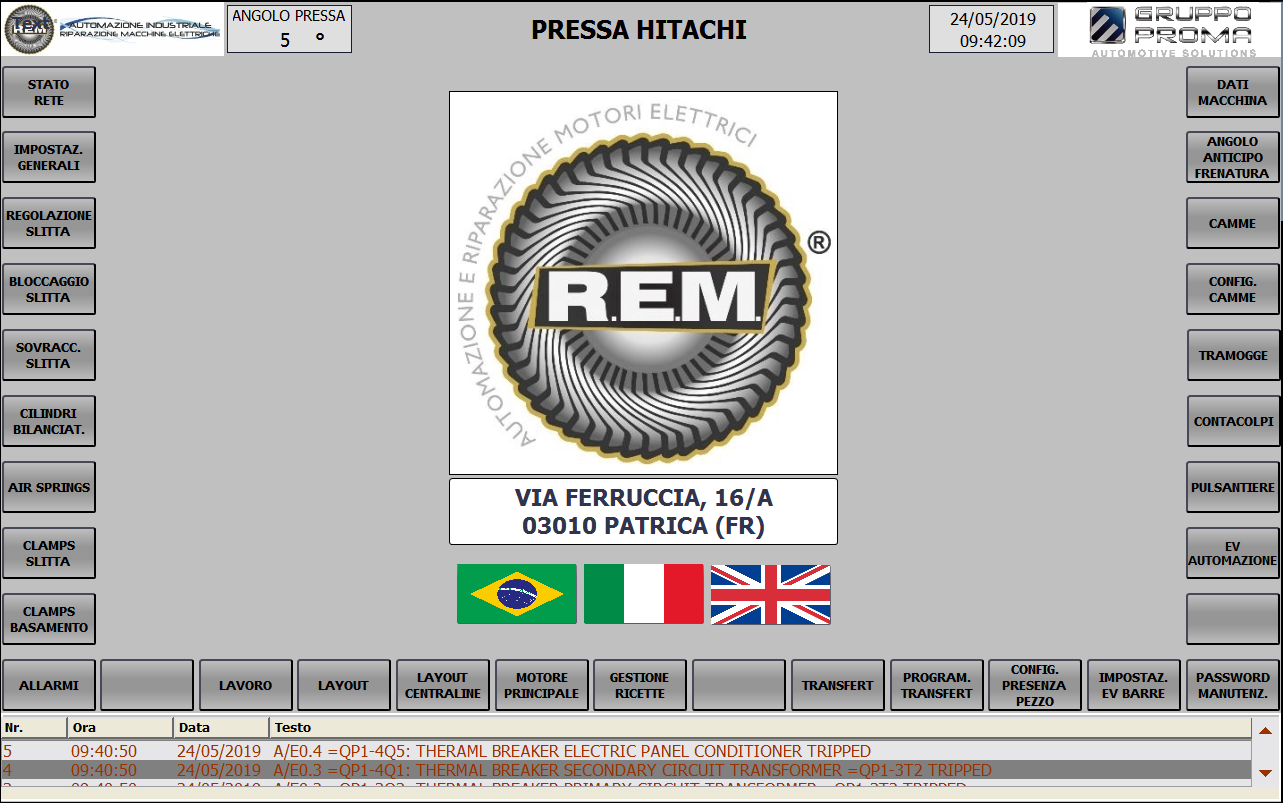Open DATI MACCHINA page
1283x803 pixels.
1233,93
